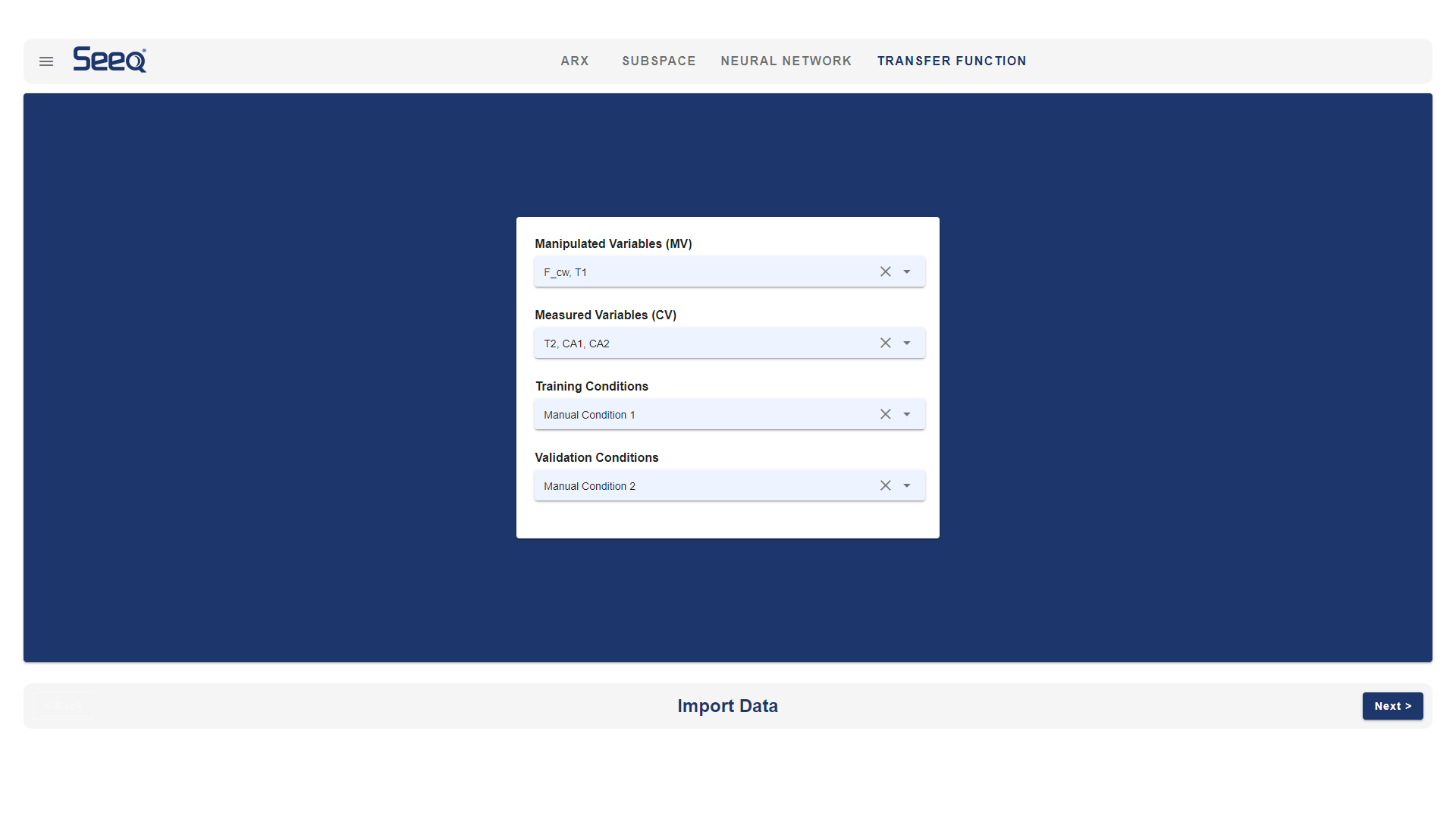The width and height of the screenshot is (1456, 819).
Task: Switch to the Subspace tab
Action: tap(659, 61)
